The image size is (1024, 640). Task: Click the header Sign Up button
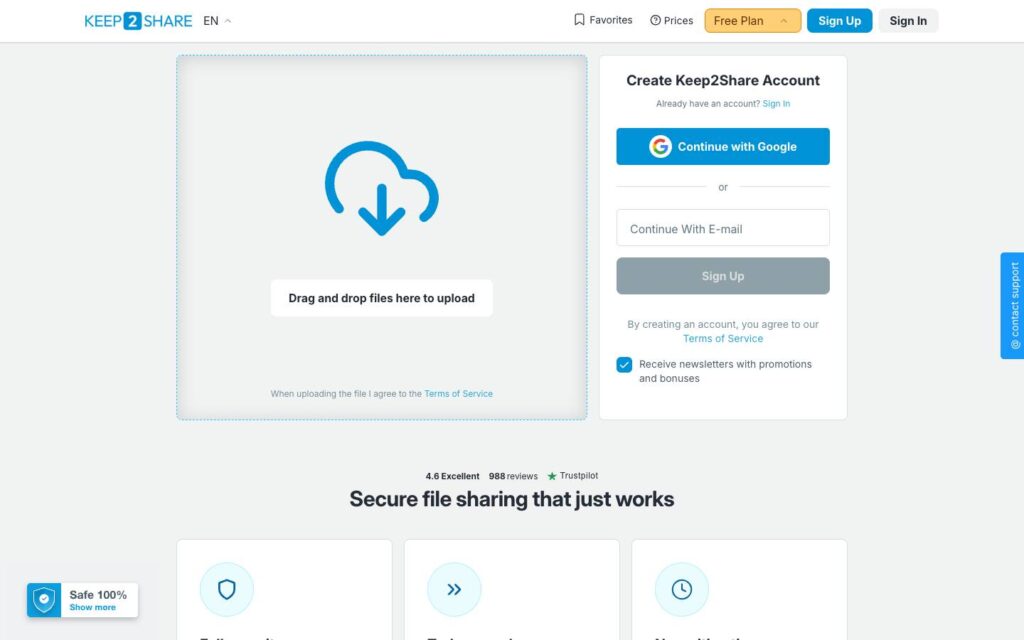(839, 21)
